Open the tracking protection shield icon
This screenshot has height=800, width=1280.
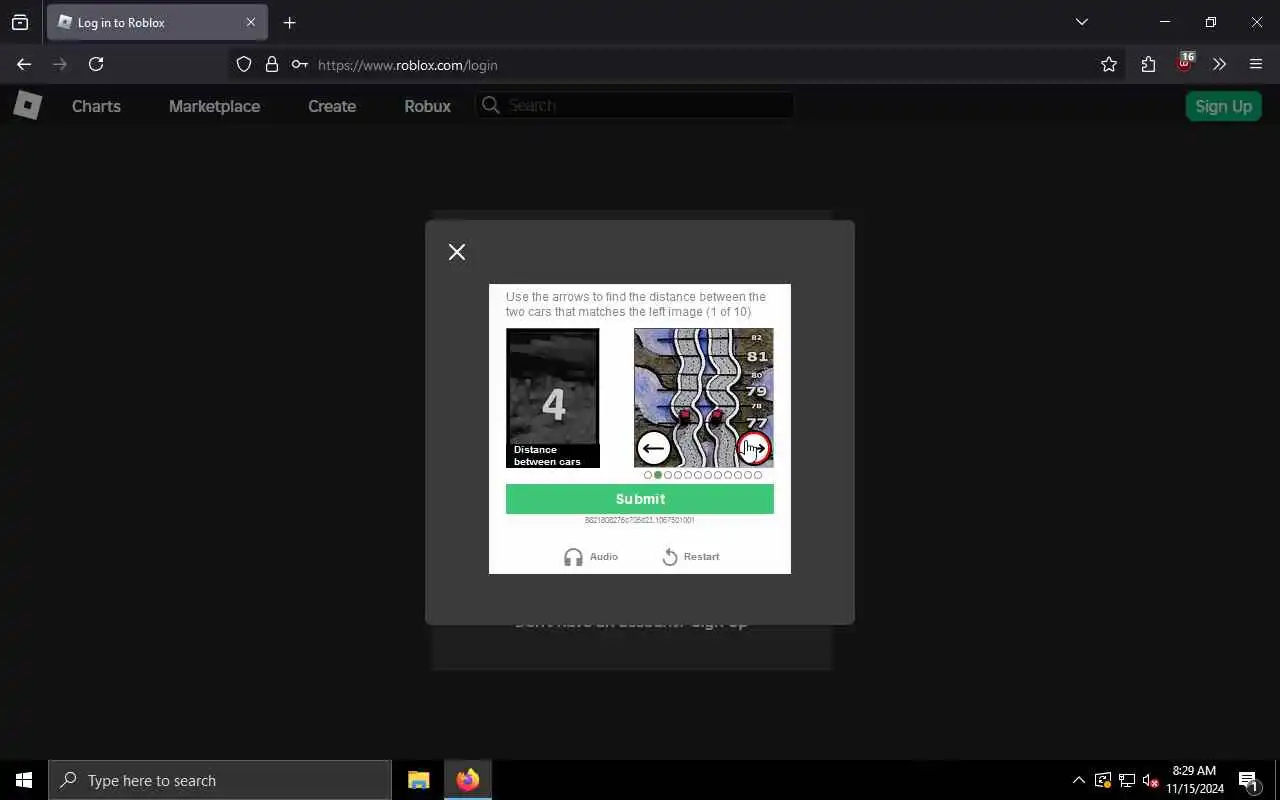pyautogui.click(x=244, y=64)
